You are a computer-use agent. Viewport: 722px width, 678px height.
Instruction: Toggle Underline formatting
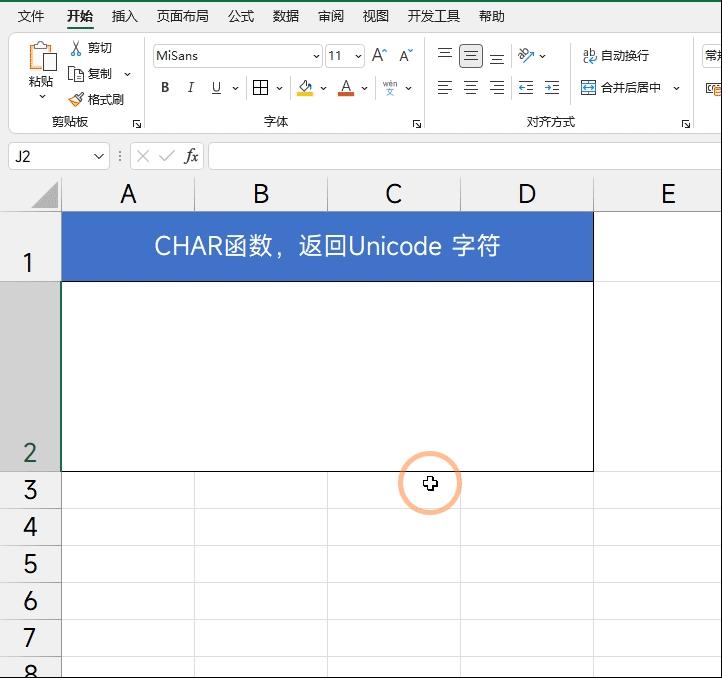tap(216, 88)
